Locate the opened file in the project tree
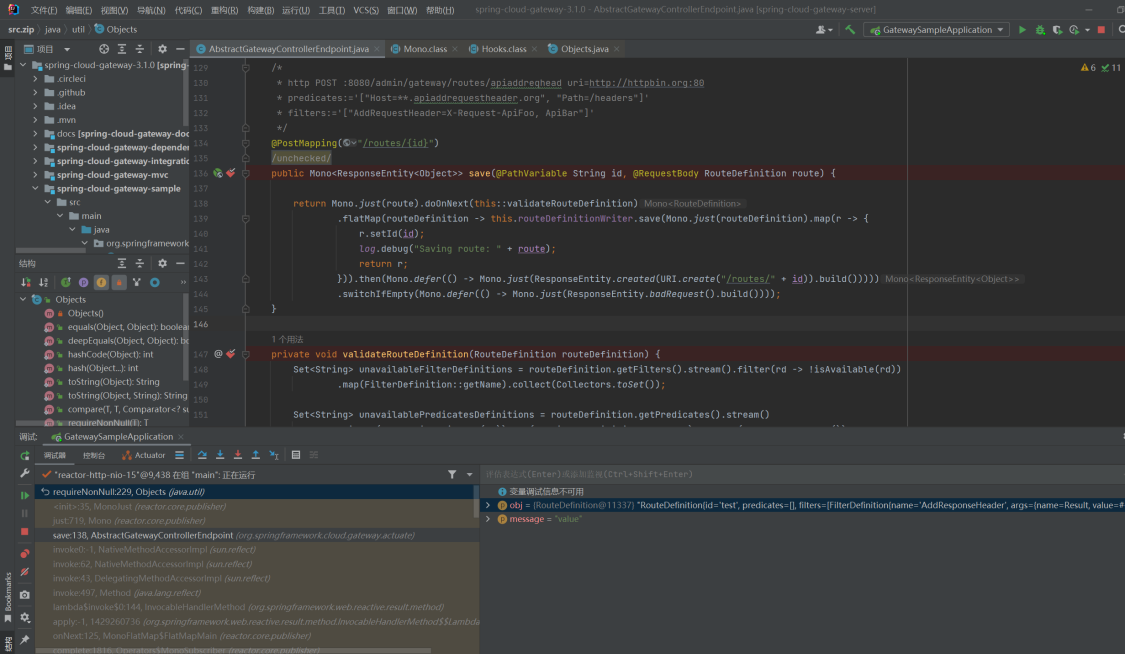1125x654 pixels. click(x=104, y=49)
